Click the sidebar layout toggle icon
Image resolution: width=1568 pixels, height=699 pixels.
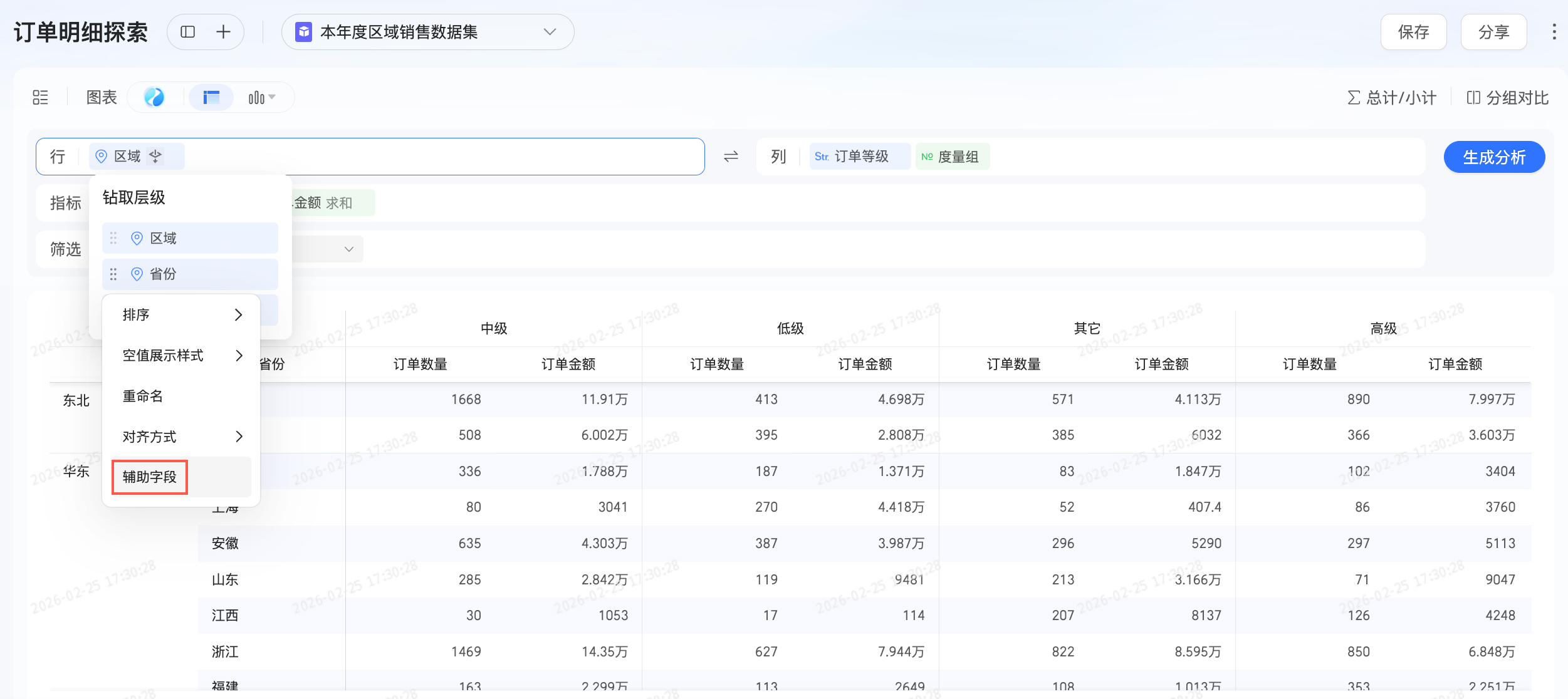187,32
